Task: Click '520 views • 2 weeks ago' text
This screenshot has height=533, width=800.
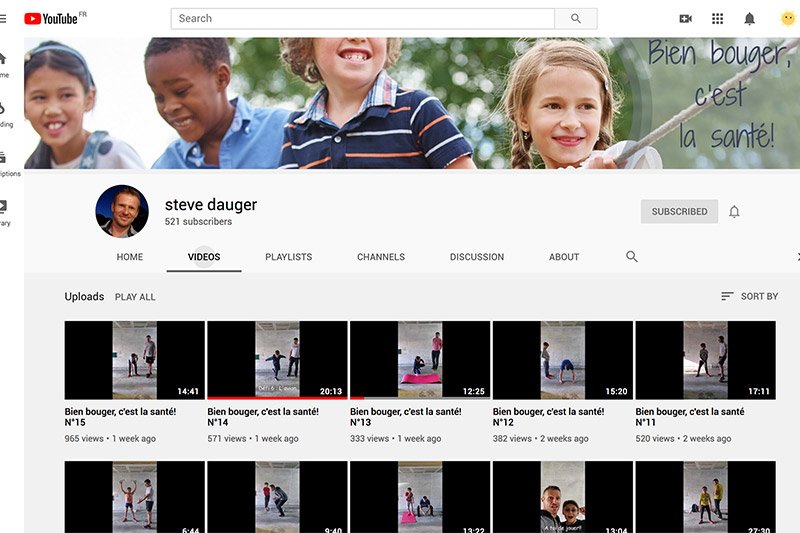Action: click(x=683, y=439)
